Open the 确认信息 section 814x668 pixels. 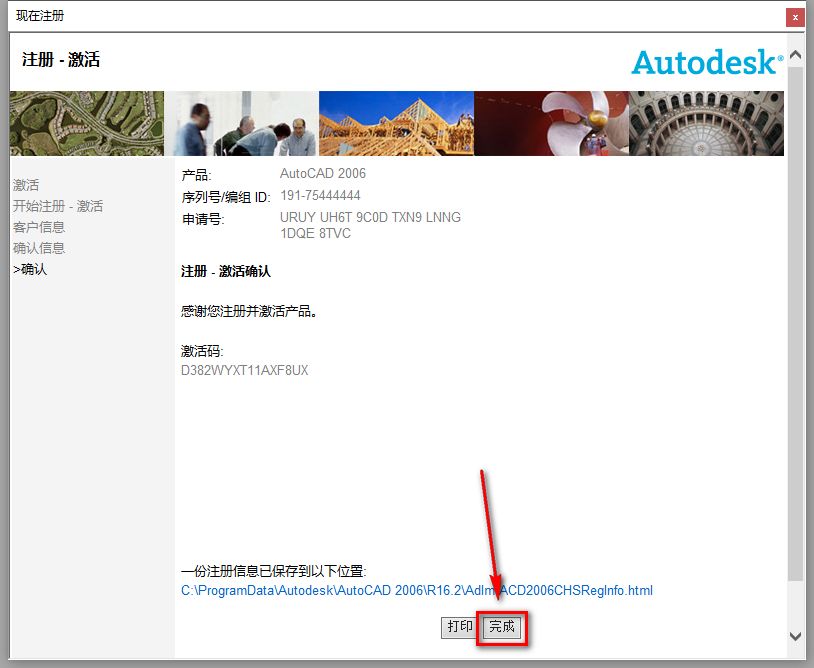[40, 247]
